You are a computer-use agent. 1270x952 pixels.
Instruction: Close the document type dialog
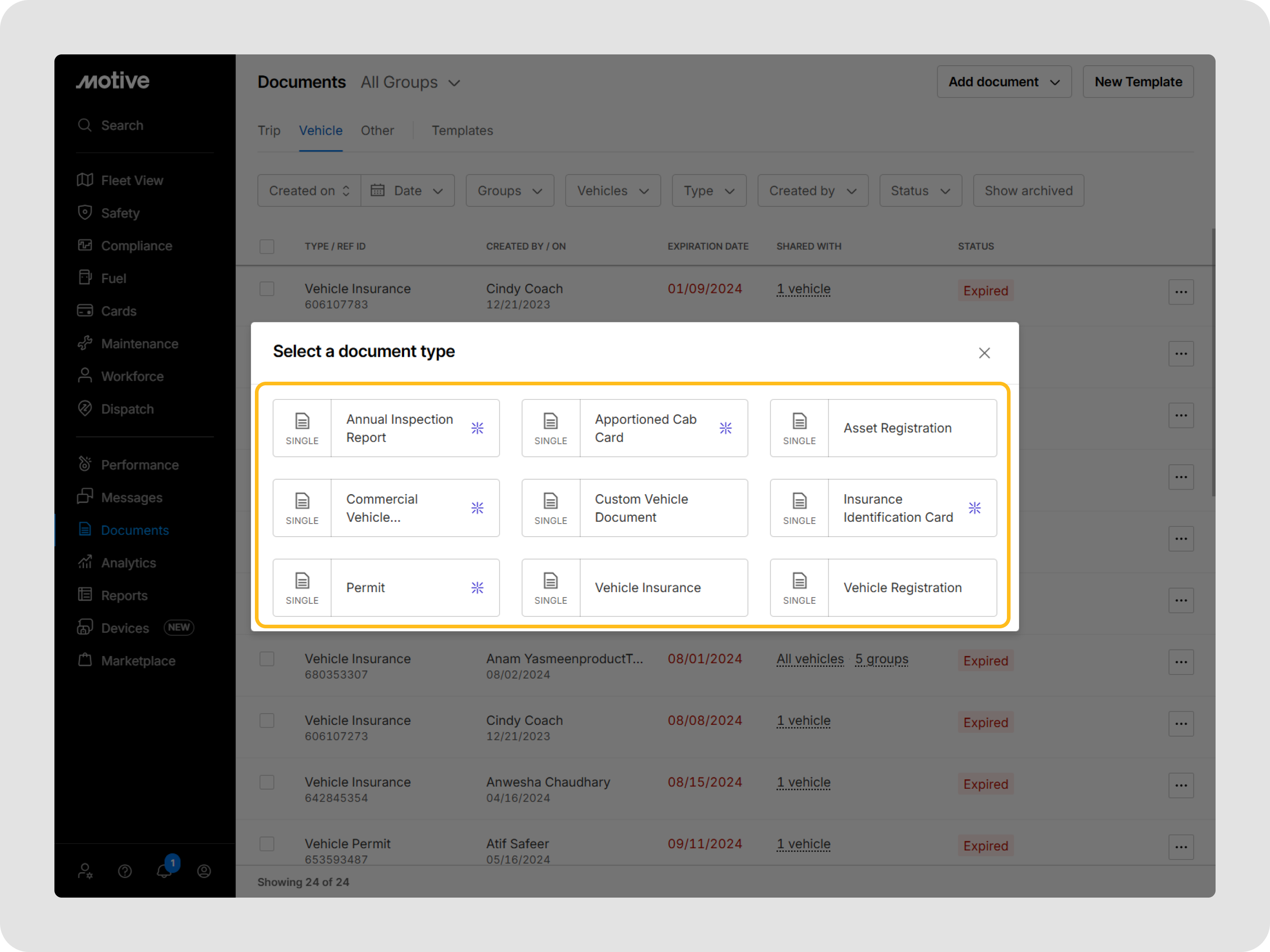click(984, 353)
